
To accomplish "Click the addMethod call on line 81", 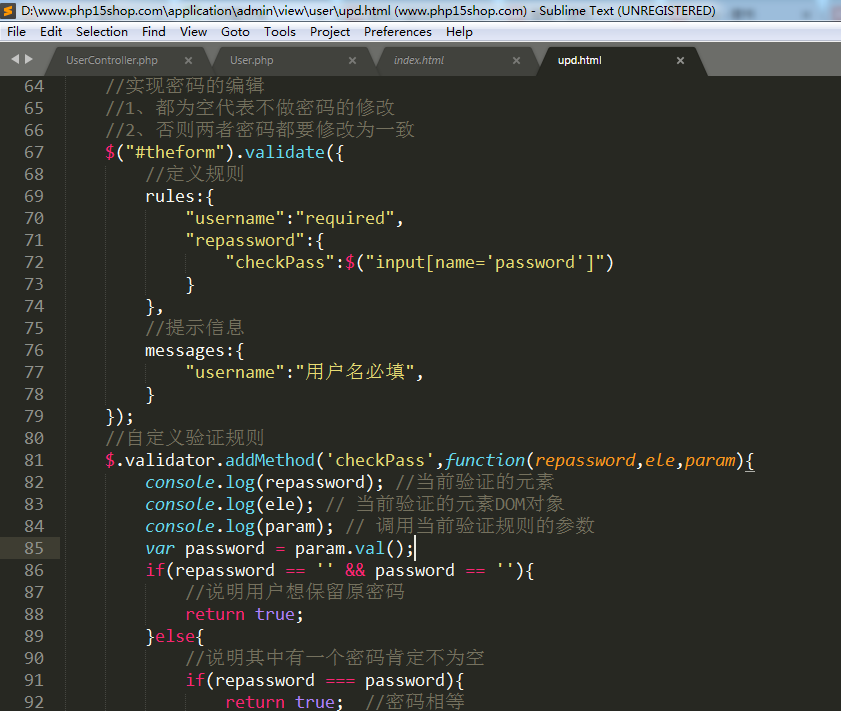I will [266, 460].
